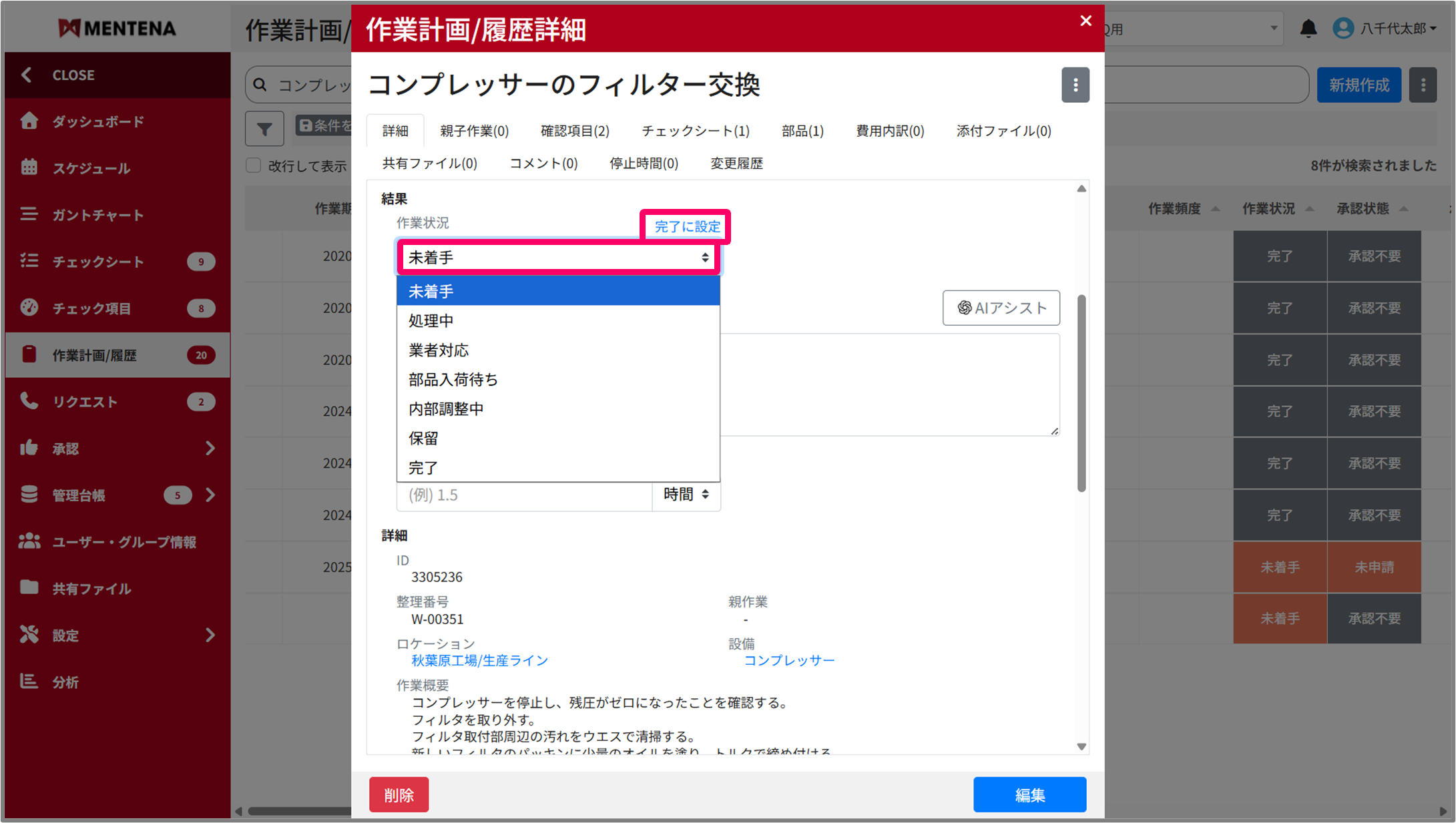Click the work time input field
Image resolution: width=1456 pixels, height=823 pixels.
(x=524, y=495)
